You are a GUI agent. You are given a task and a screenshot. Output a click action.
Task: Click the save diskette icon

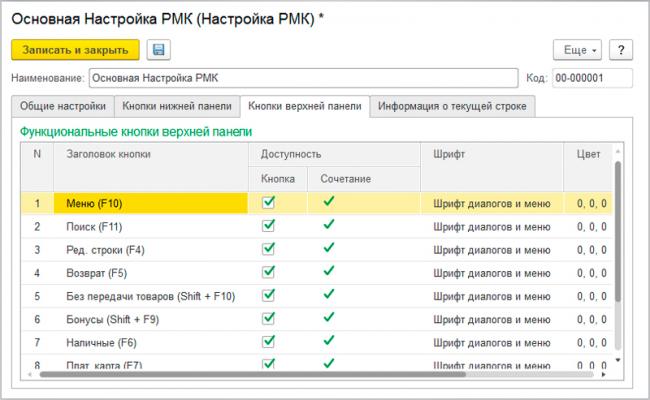(x=158, y=50)
